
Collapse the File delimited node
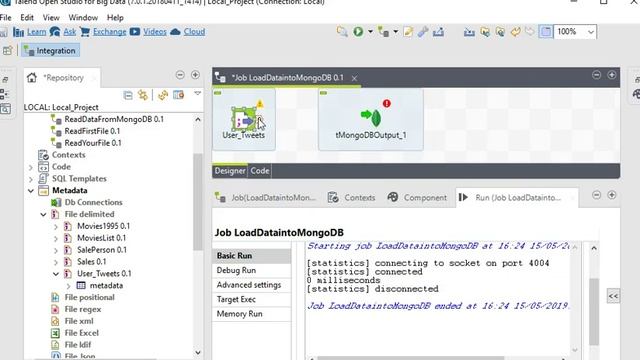[x=43, y=214]
